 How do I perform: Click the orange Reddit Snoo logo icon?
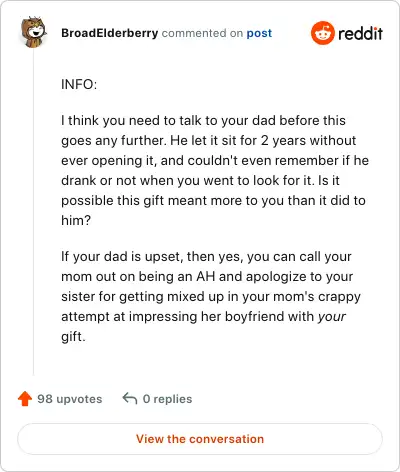[322, 33]
